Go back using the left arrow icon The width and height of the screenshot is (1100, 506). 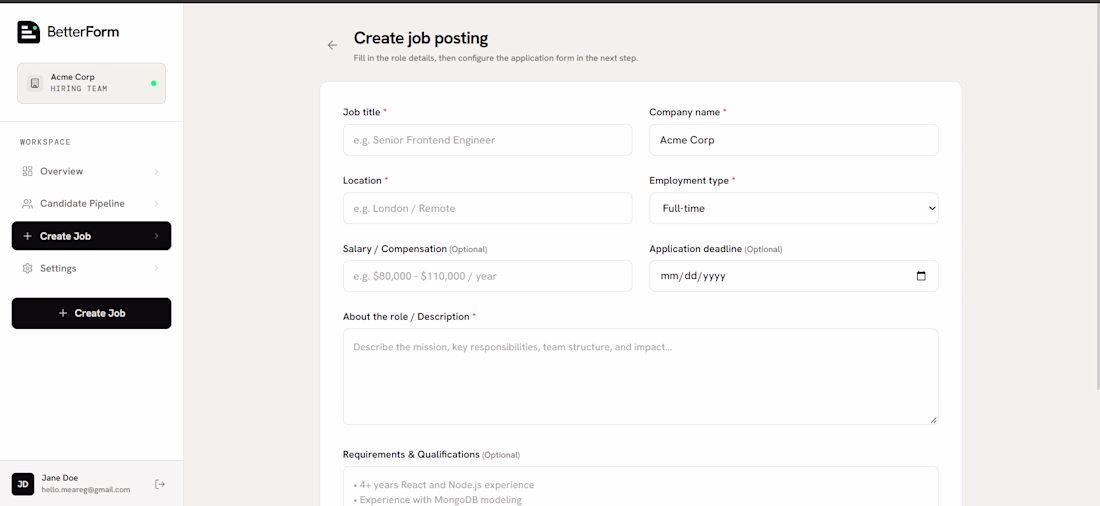click(x=333, y=45)
